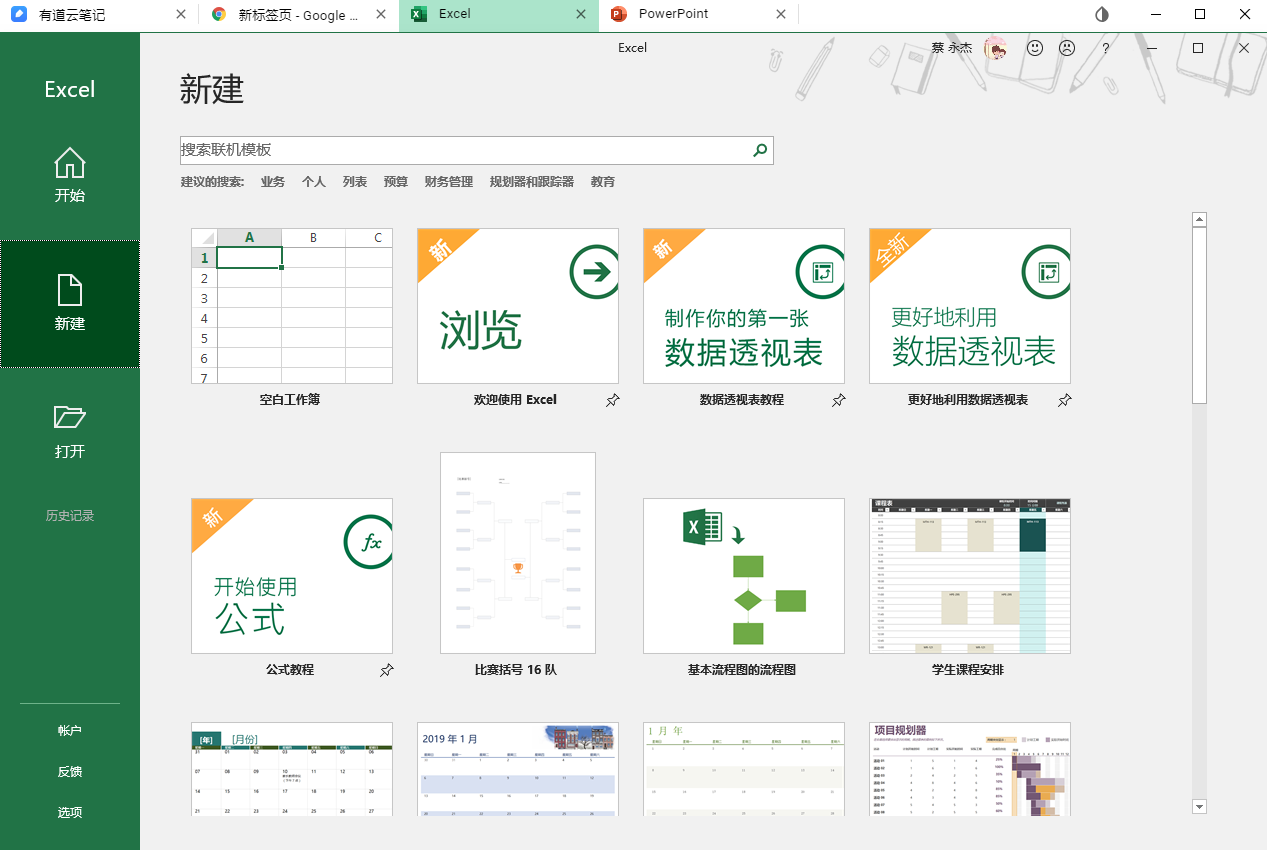Image resolution: width=1267 pixels, height=850 pixels.
Task: Close the 有道云笔记 tab
Action: [x=180, y=15]
